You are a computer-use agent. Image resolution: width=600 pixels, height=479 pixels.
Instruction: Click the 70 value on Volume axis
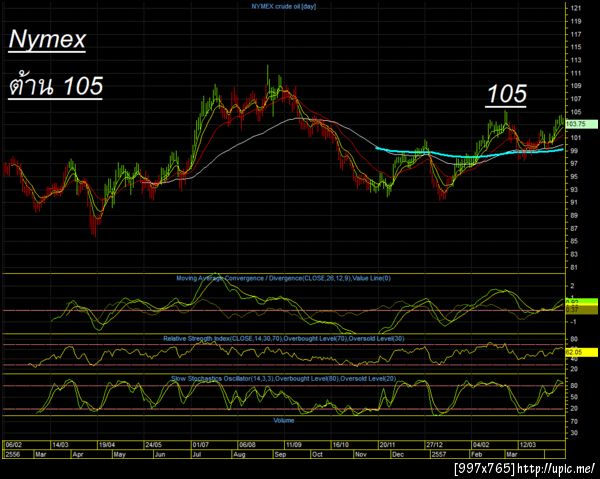click(574, 421)
